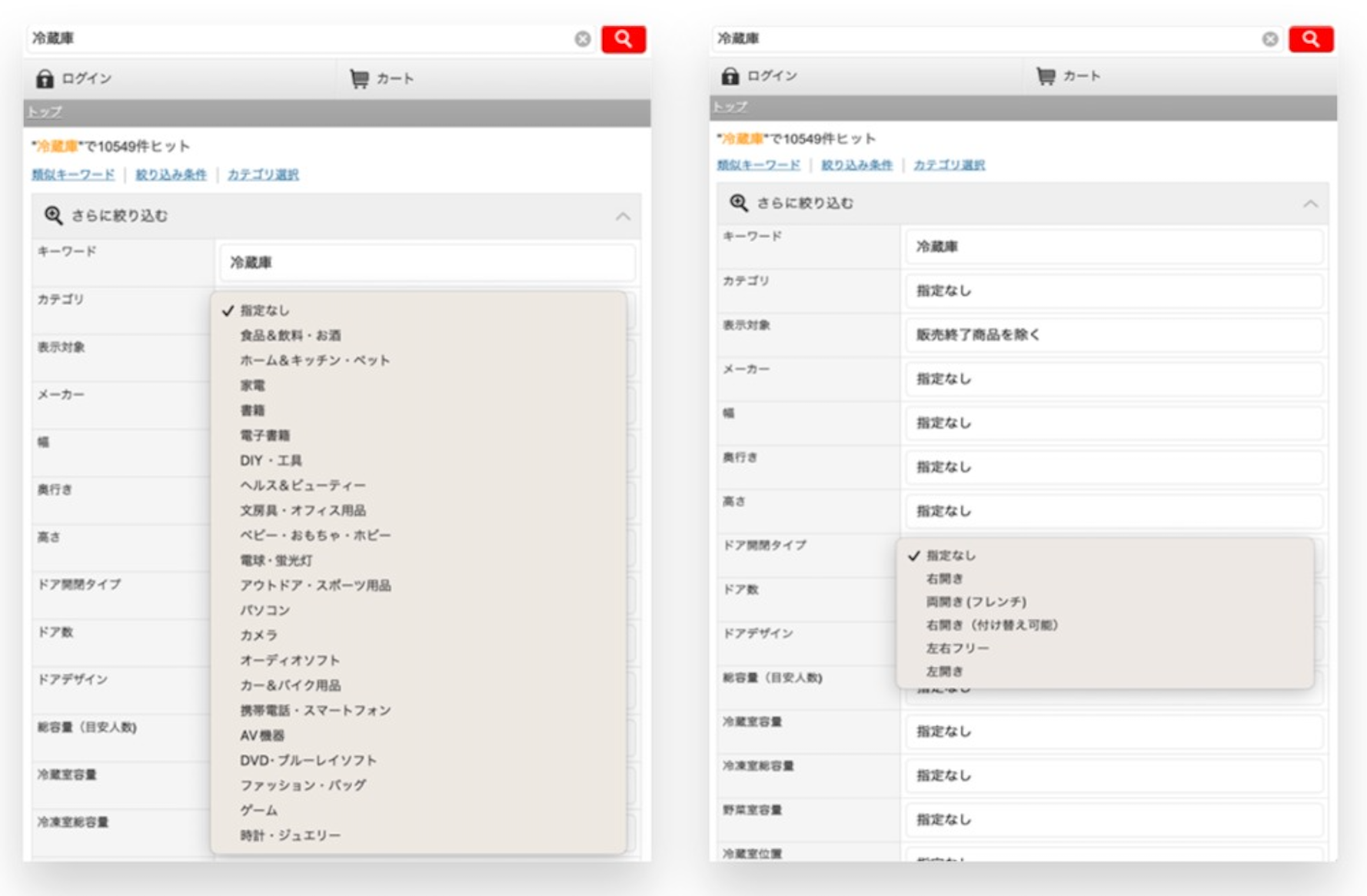Open the cart via the カート icon

click(x=360, y=77)
